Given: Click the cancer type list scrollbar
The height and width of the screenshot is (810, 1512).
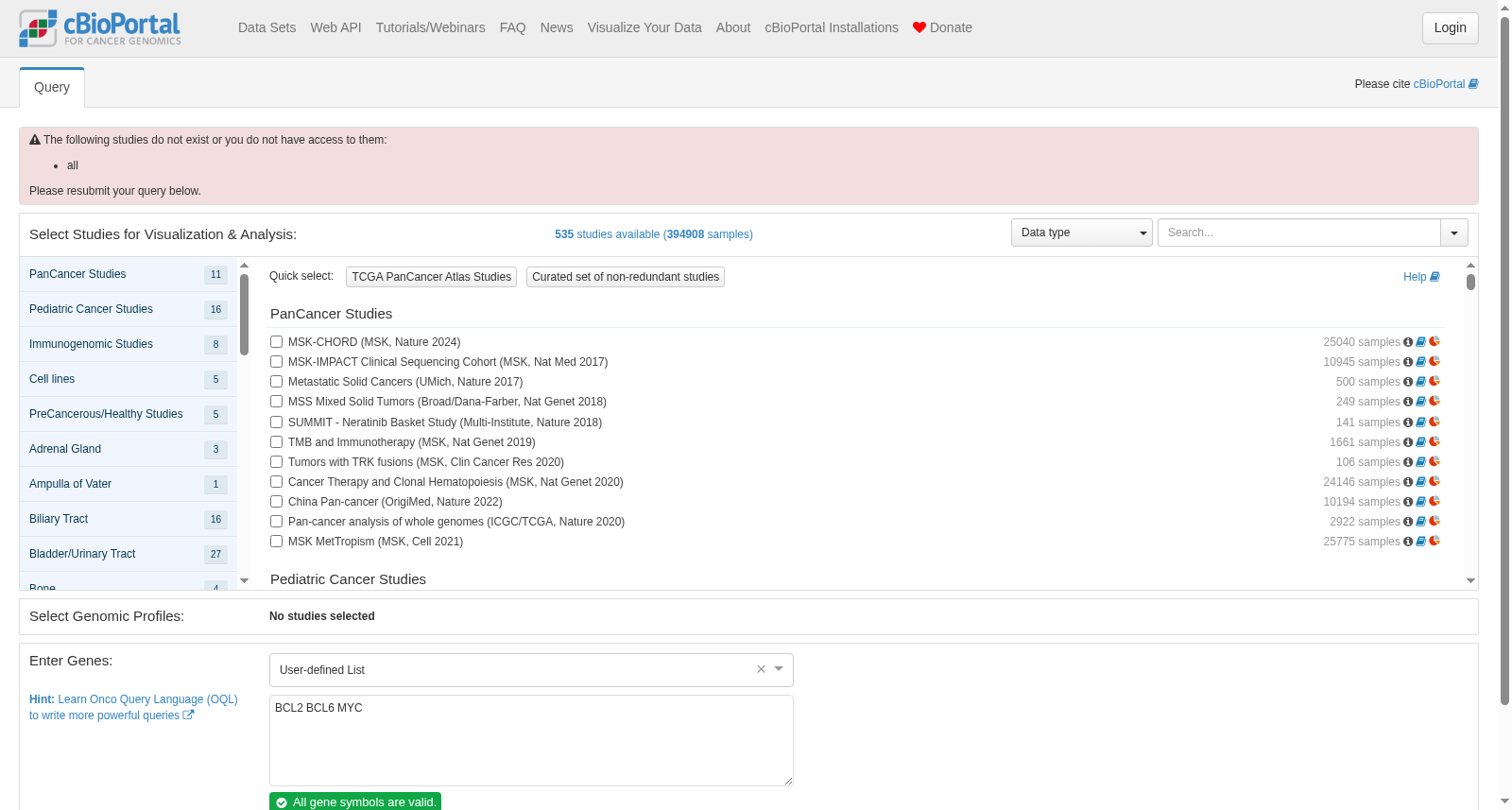Looking at the screenshot, I should point(244,315).
